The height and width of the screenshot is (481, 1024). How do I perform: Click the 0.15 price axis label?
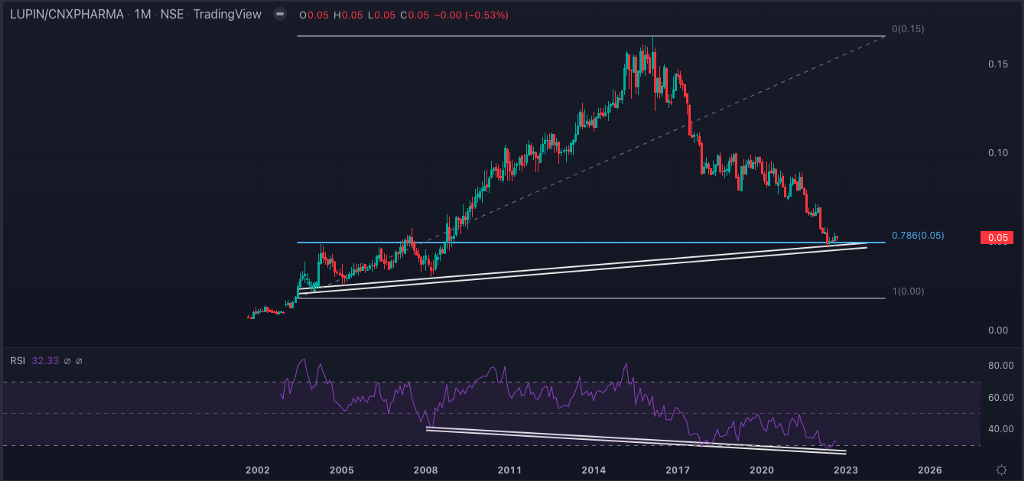(x=998, y=64)
